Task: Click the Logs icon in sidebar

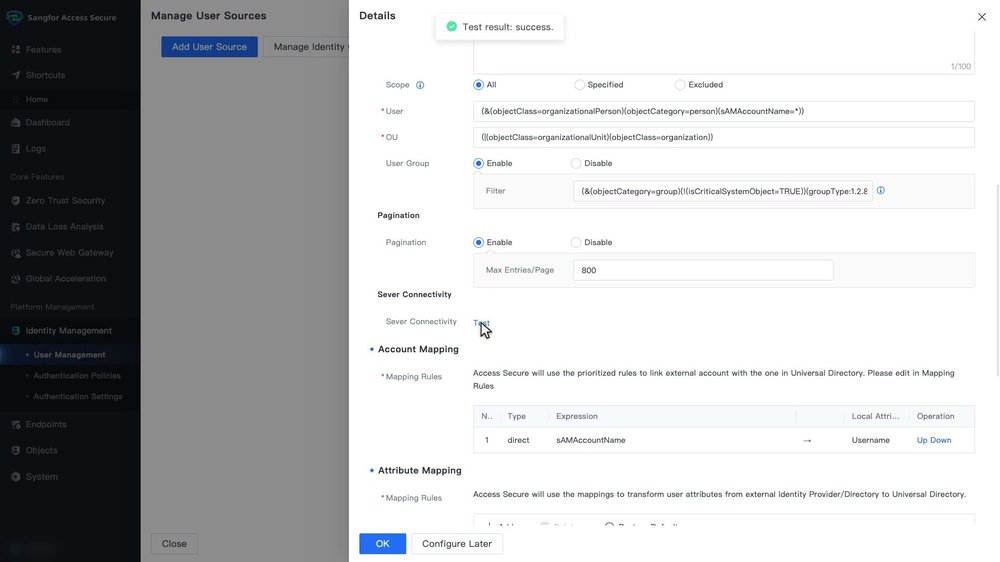Action: point(15,149)
